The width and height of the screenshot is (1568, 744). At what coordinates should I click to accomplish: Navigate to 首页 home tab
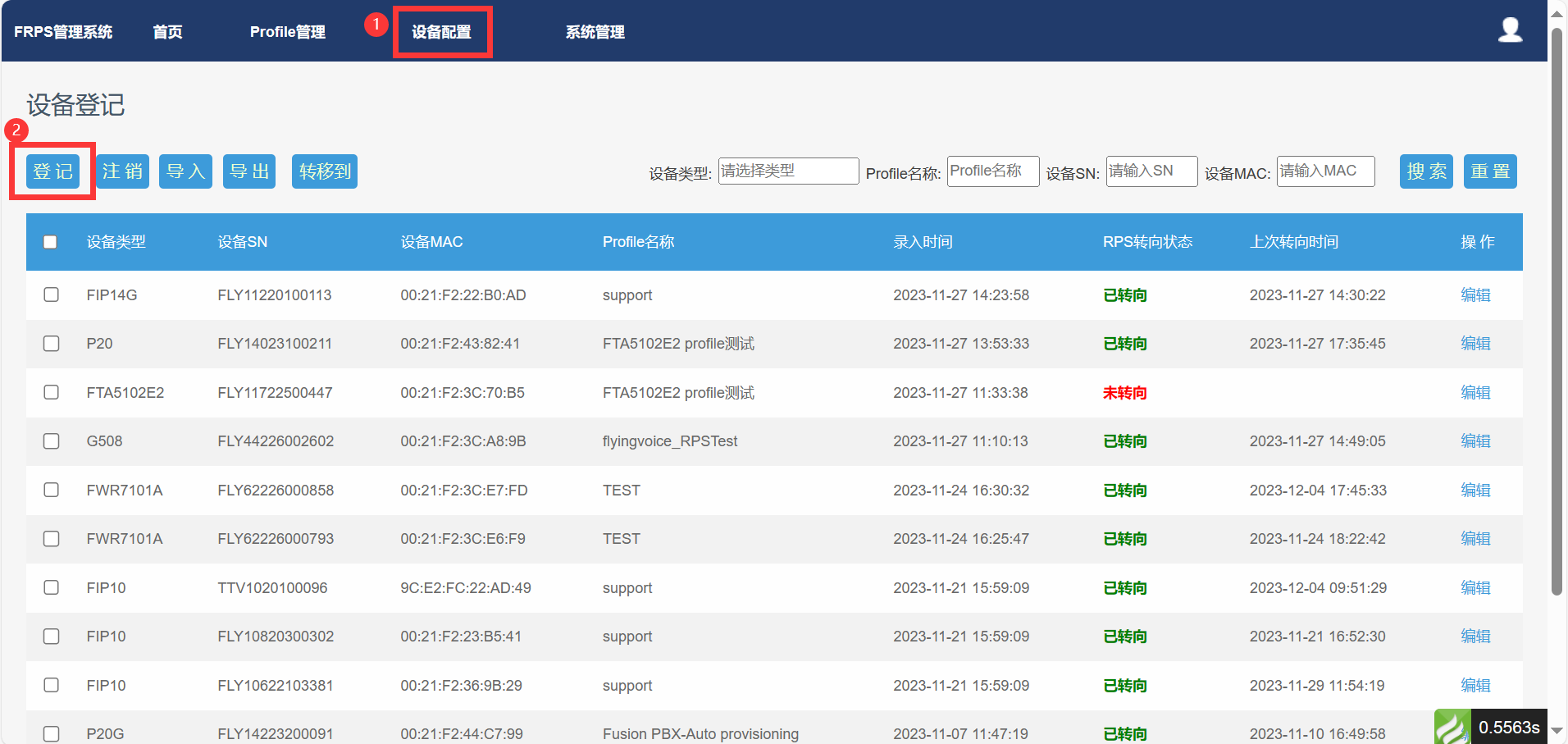167,32
